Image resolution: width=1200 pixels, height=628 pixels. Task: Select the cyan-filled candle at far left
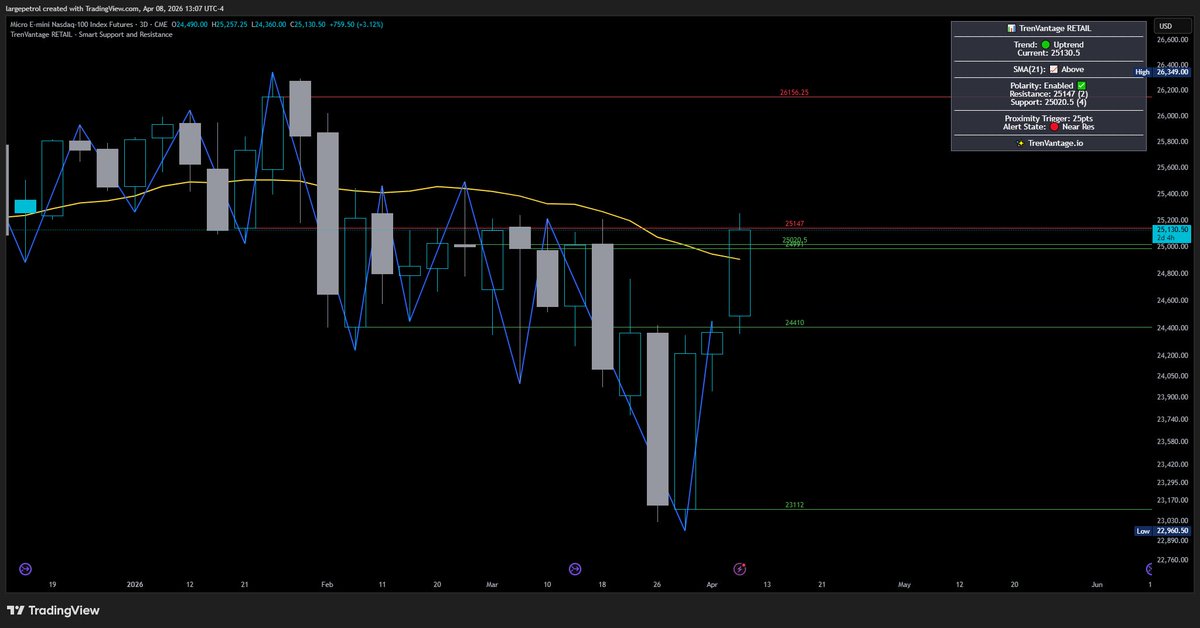coord(24,207)
